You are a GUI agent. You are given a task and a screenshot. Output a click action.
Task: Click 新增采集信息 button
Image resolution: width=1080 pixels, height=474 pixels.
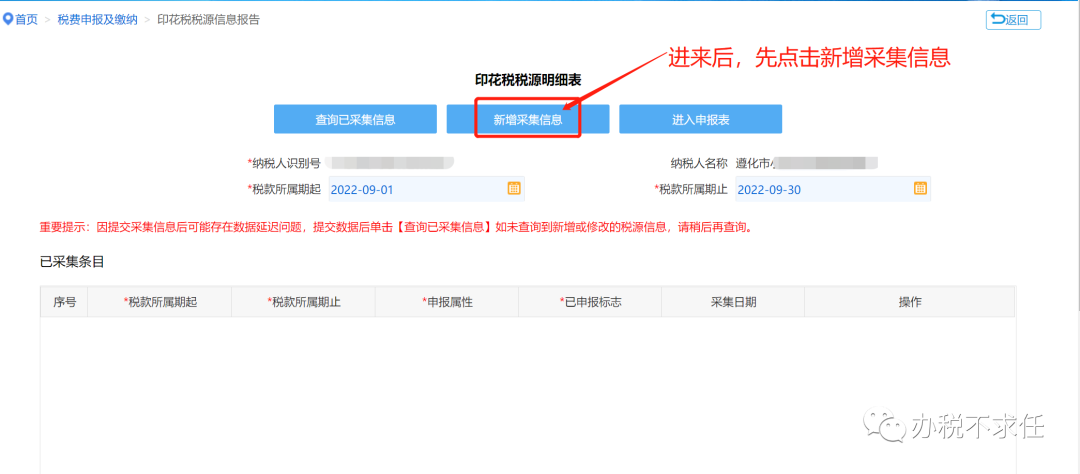click(x=528, y=119)
